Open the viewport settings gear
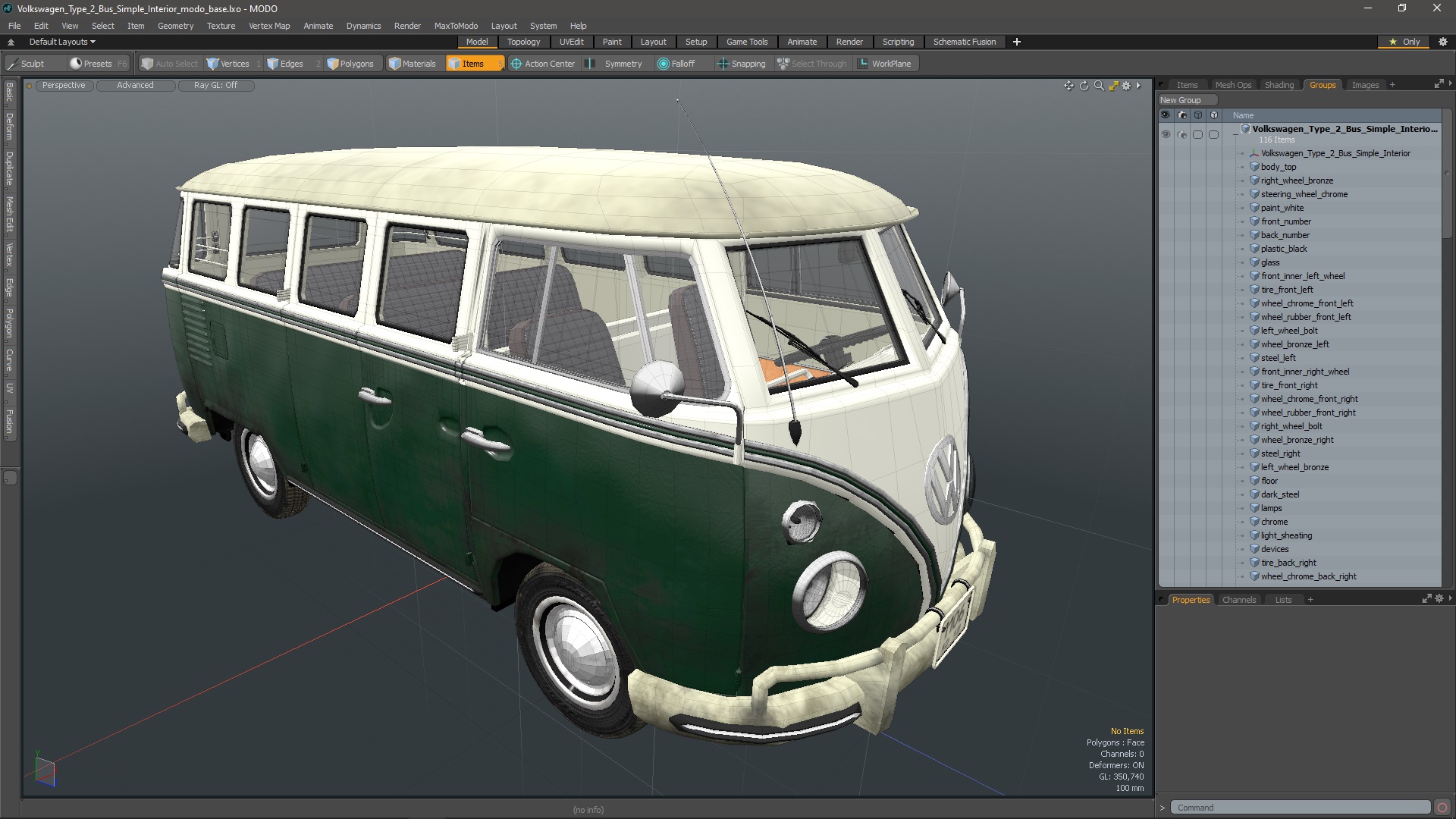 [1126, 86]
